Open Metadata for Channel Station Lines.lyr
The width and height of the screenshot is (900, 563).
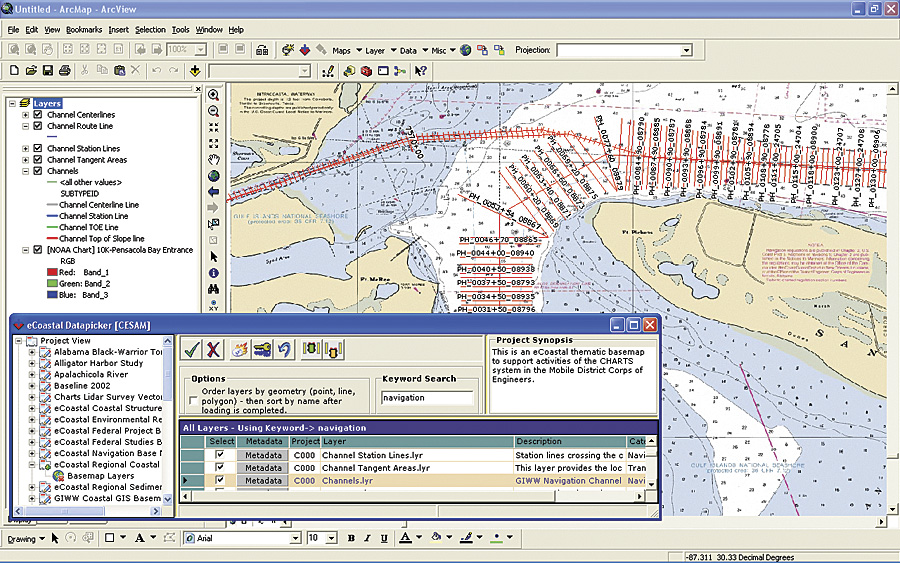click(x=263, y=455)
